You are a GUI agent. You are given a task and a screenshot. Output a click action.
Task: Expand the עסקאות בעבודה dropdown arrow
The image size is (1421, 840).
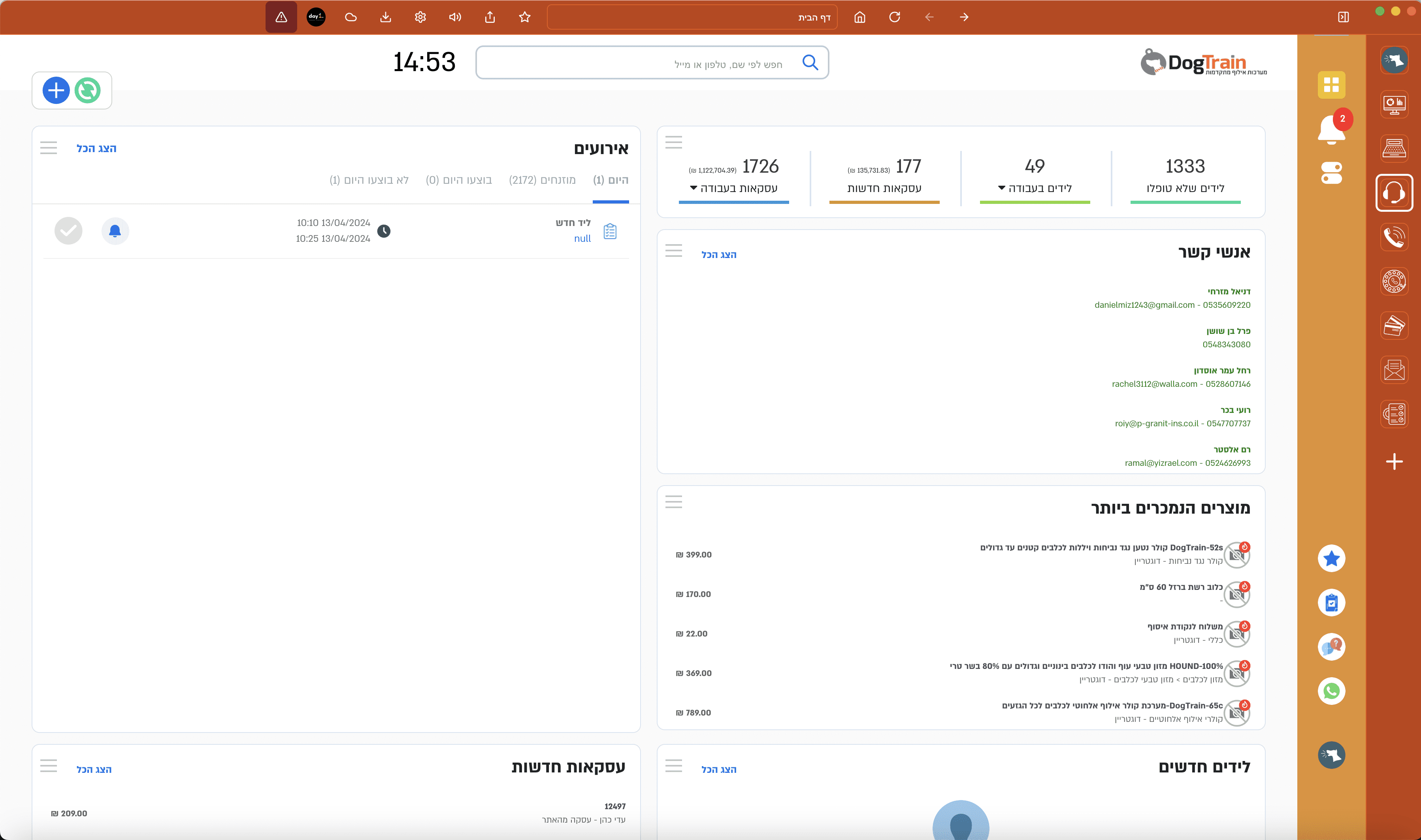coord(694,188)
